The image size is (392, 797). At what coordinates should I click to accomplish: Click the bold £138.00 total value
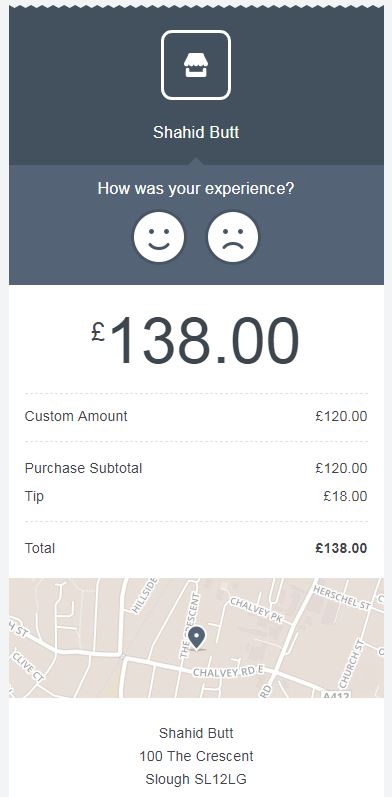click(x=341, y=548)
